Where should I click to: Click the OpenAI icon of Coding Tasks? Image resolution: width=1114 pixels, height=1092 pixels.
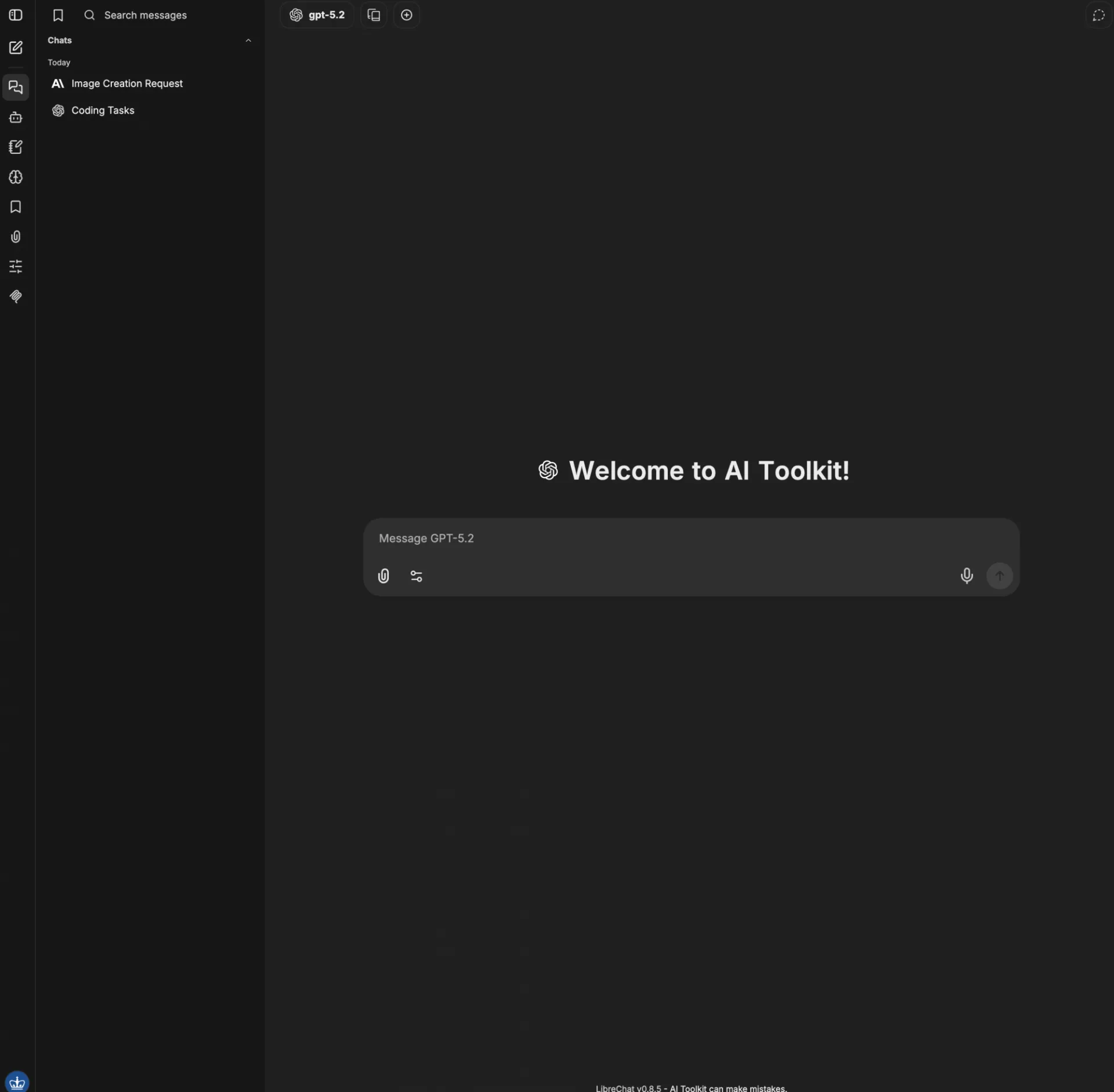pyautogui.click(x=58, y=110)
